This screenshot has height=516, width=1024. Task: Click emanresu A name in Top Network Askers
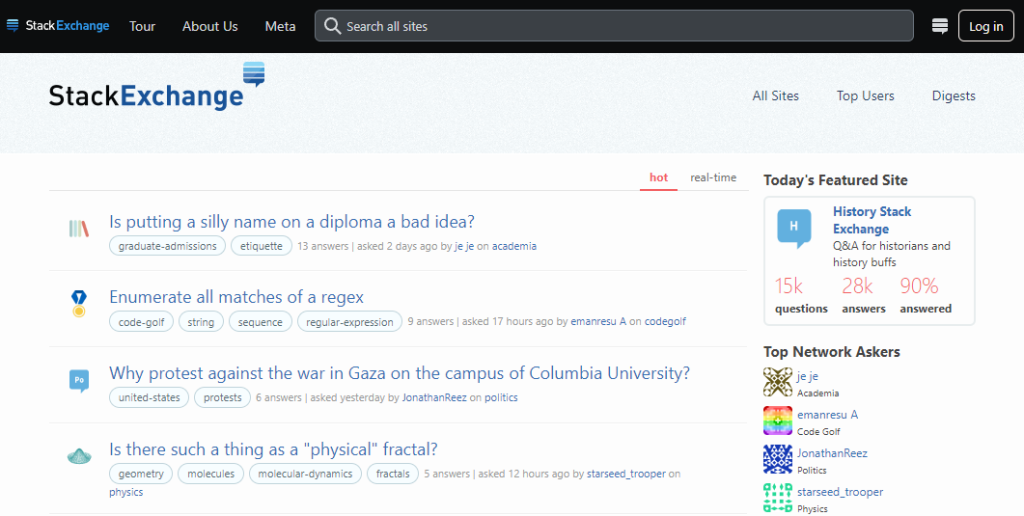827,415
